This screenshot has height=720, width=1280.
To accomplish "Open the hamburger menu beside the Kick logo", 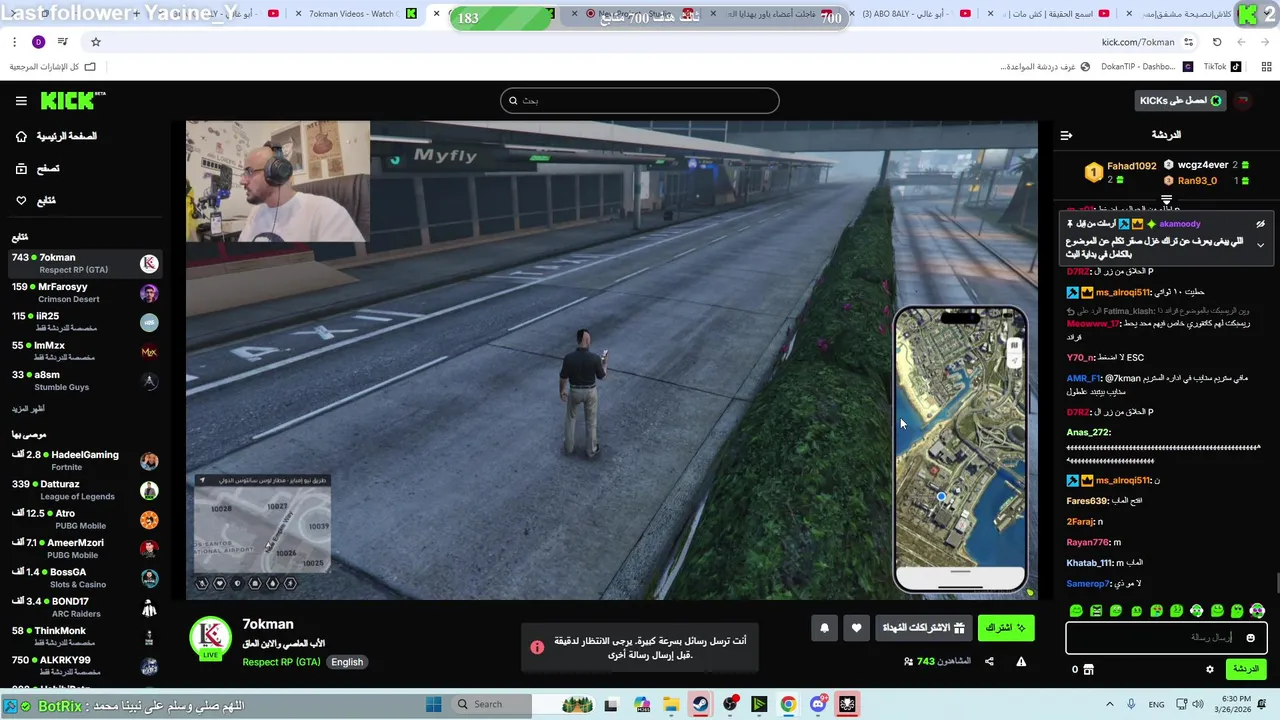I will pyautogui.click(x=21, y=101).
